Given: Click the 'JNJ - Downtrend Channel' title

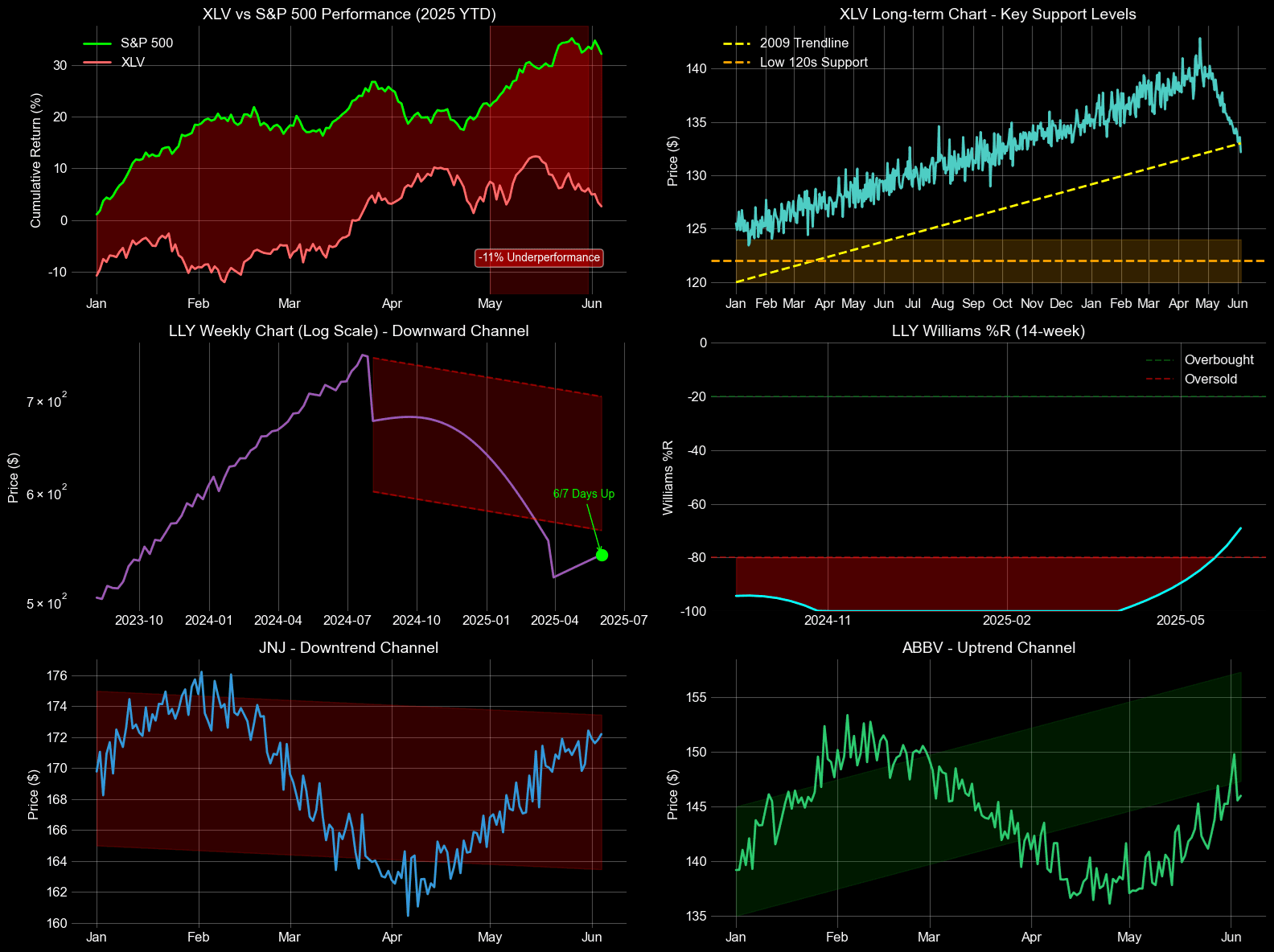Looking at the screenshot, I should pyautogui.click(x=349, y=647).
